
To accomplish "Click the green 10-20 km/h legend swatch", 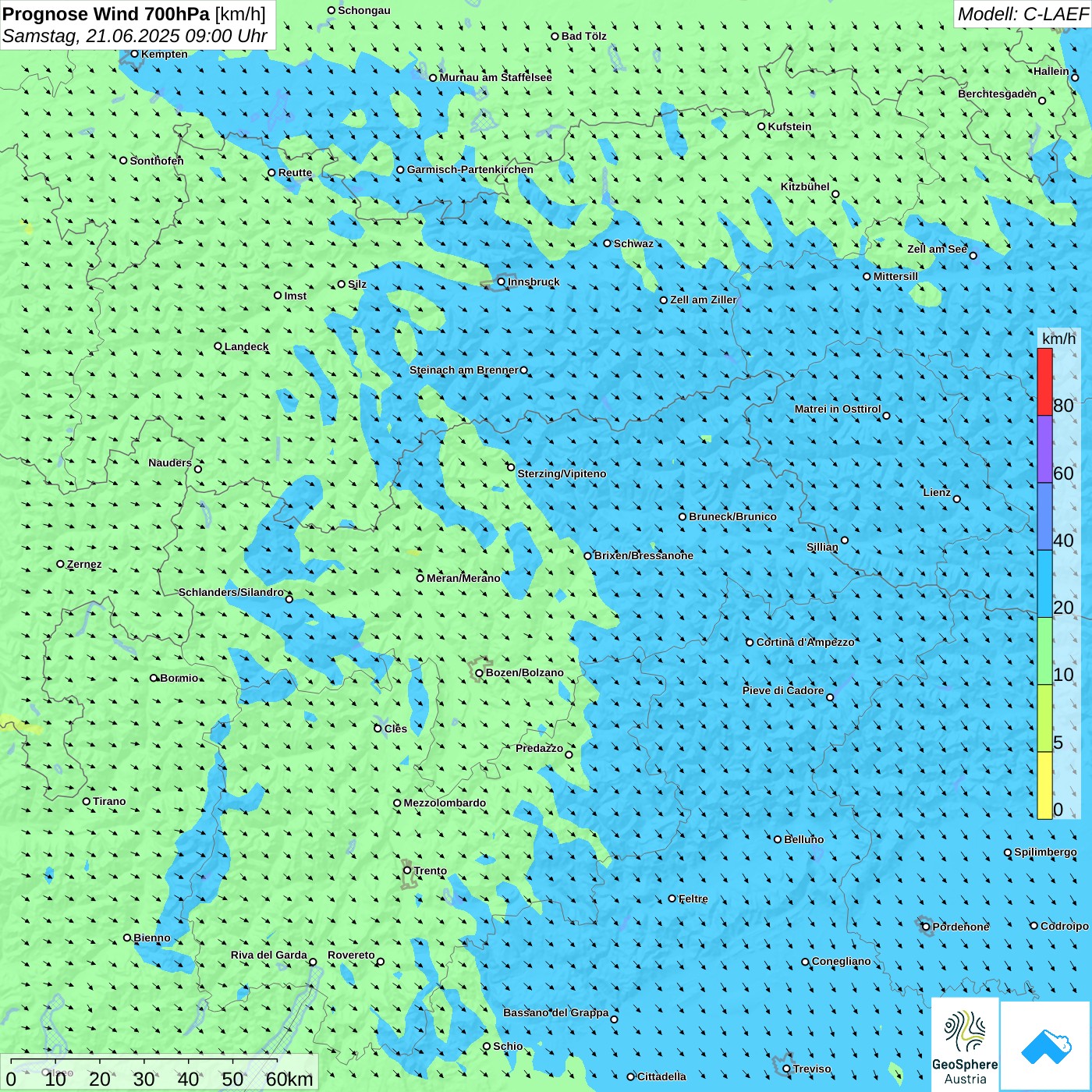I will [x=1044, y=651].
